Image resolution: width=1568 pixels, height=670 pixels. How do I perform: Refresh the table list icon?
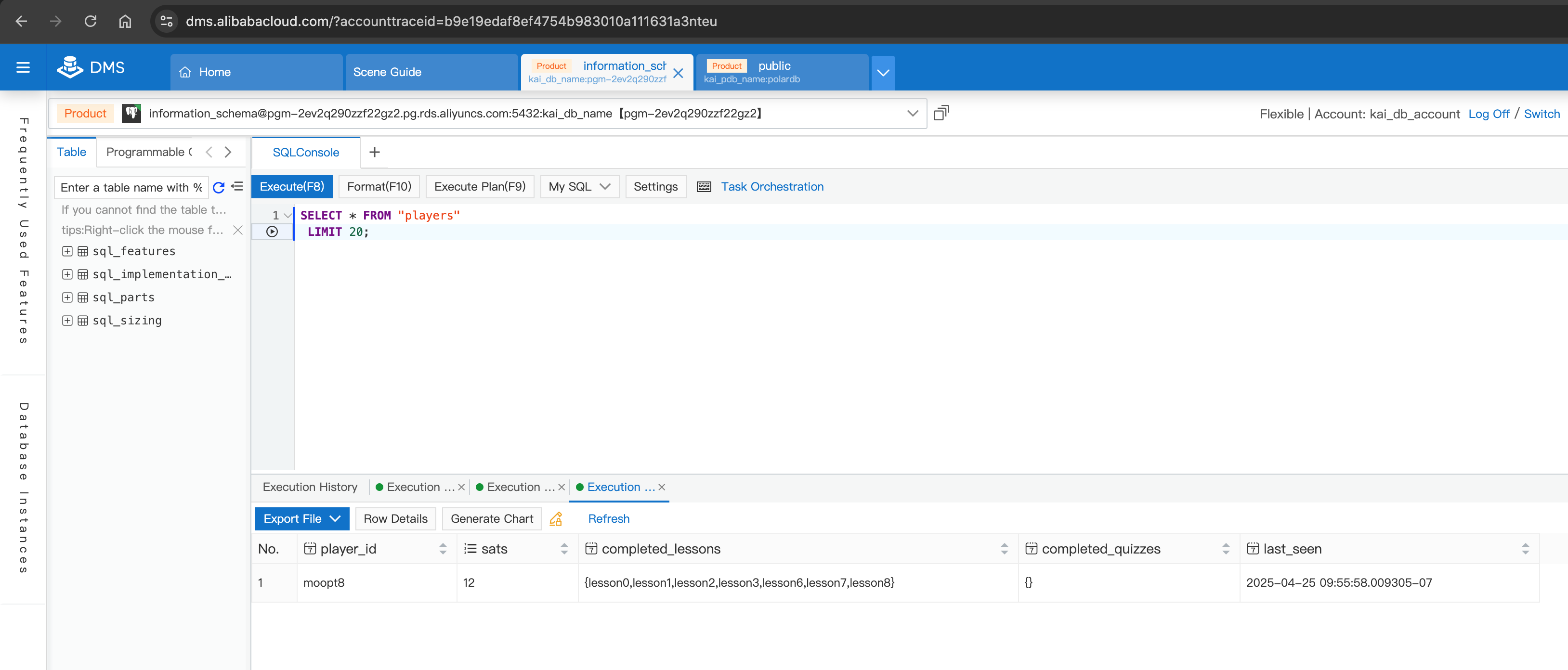(219, 187)
